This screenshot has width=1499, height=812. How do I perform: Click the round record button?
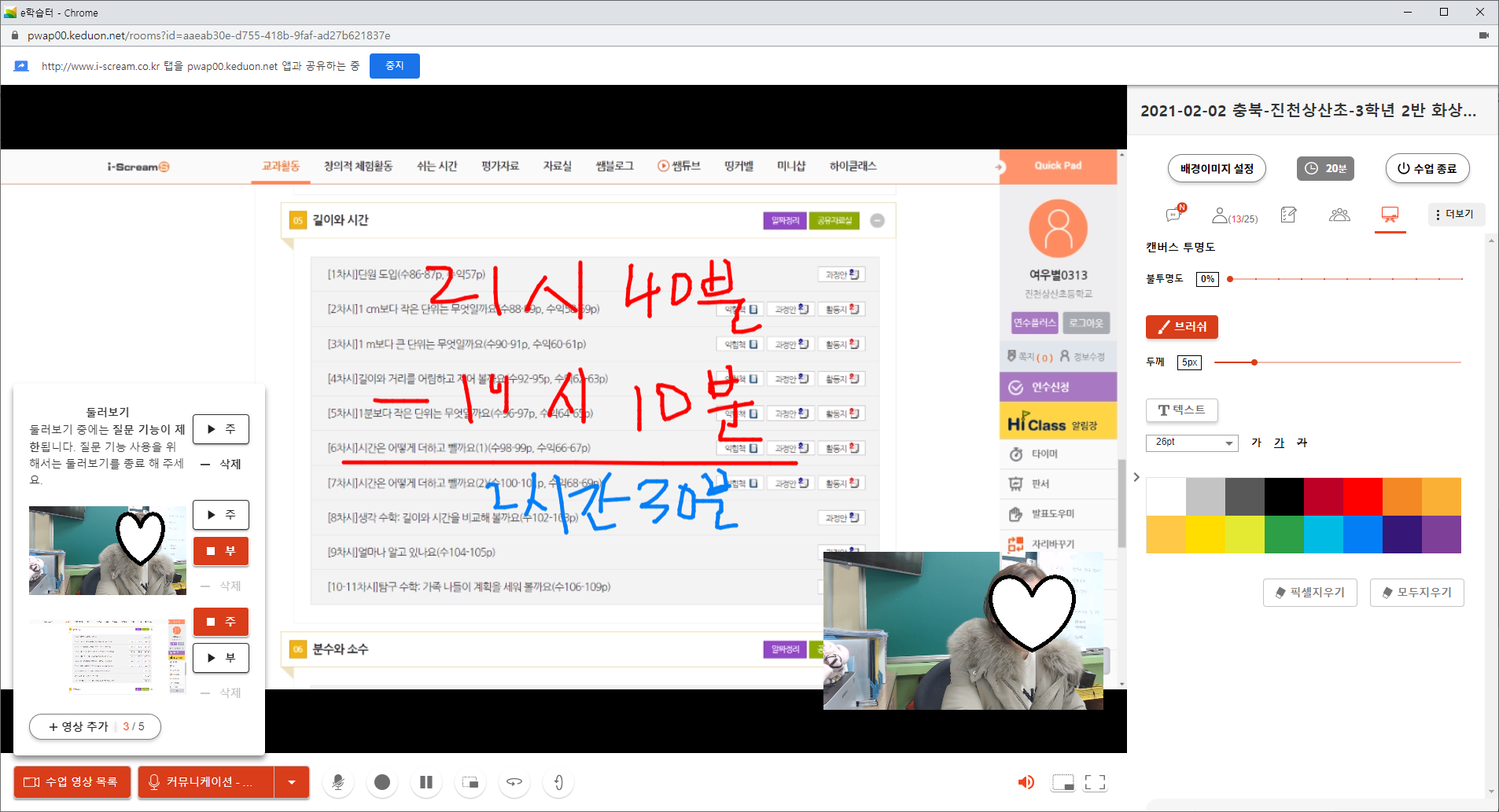pyautogui.click(x=382, y=782)
